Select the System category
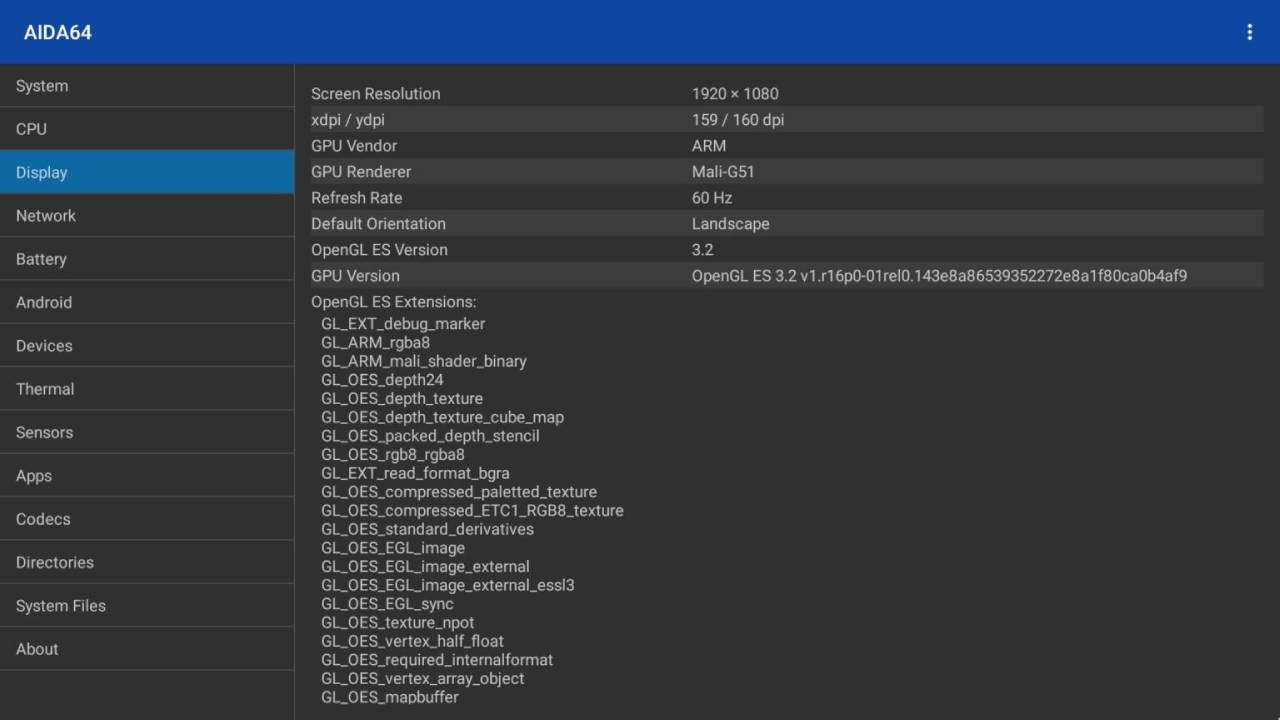Viewport: 1280px width, 720px height. pos(147,86)
